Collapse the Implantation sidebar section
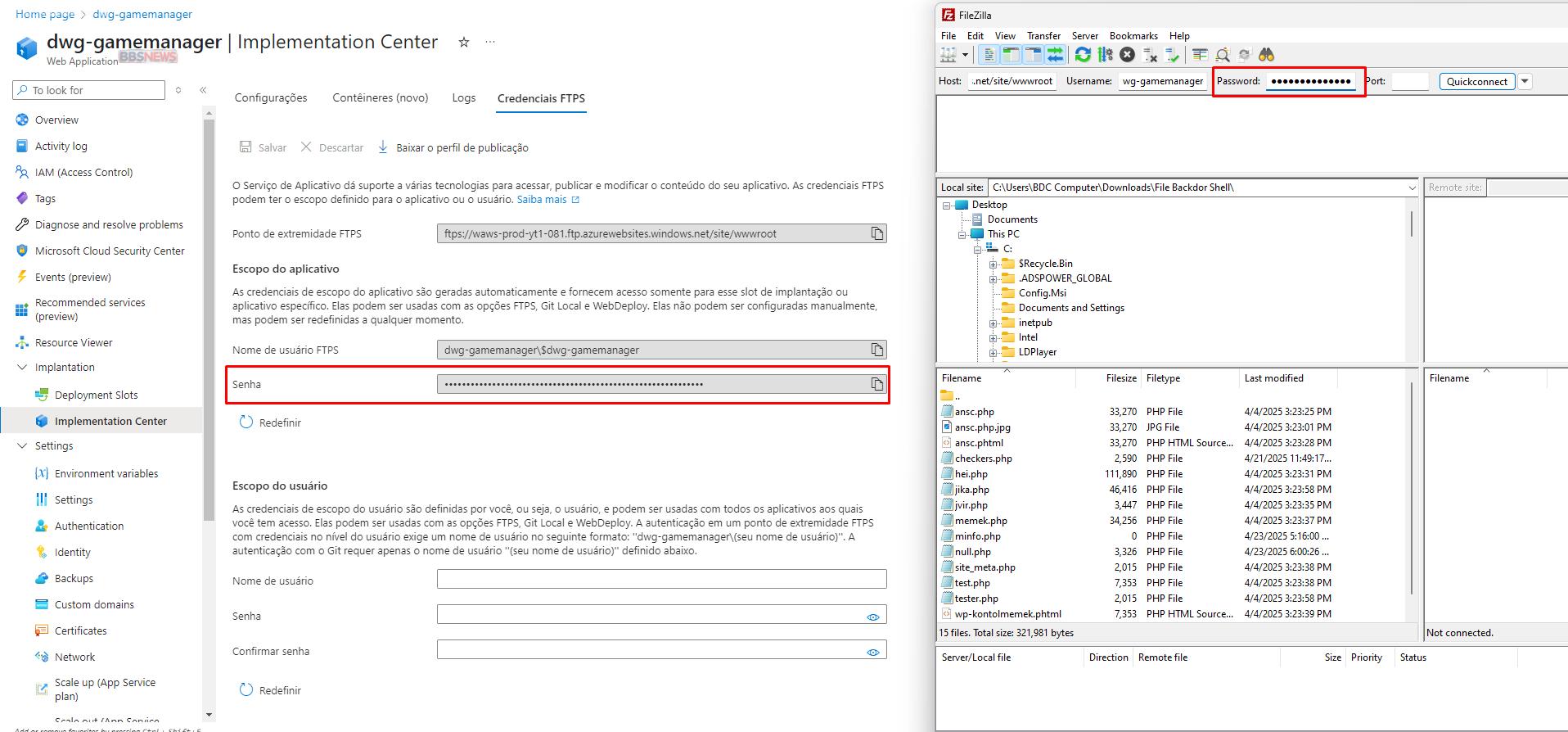The height and width of the screenshot is (732, 1568). coord(22,368)
